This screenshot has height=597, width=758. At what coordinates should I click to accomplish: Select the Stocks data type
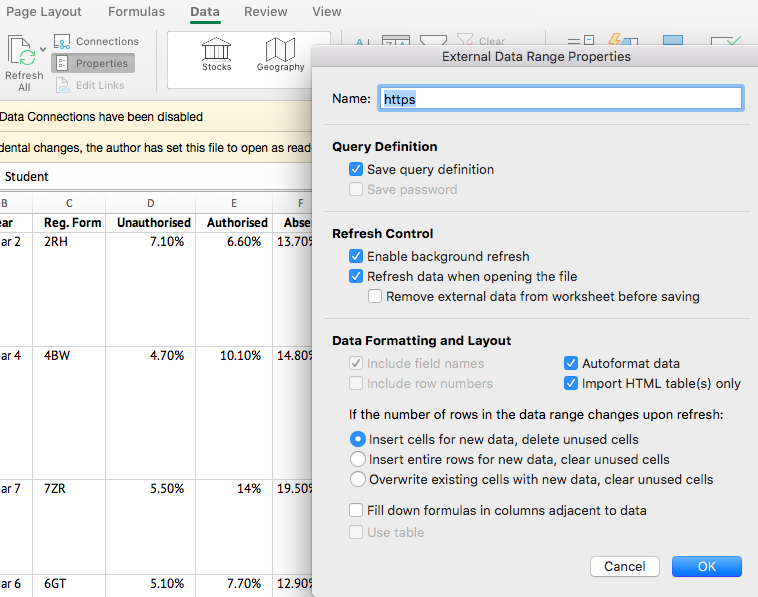click(x=216, y=54)
